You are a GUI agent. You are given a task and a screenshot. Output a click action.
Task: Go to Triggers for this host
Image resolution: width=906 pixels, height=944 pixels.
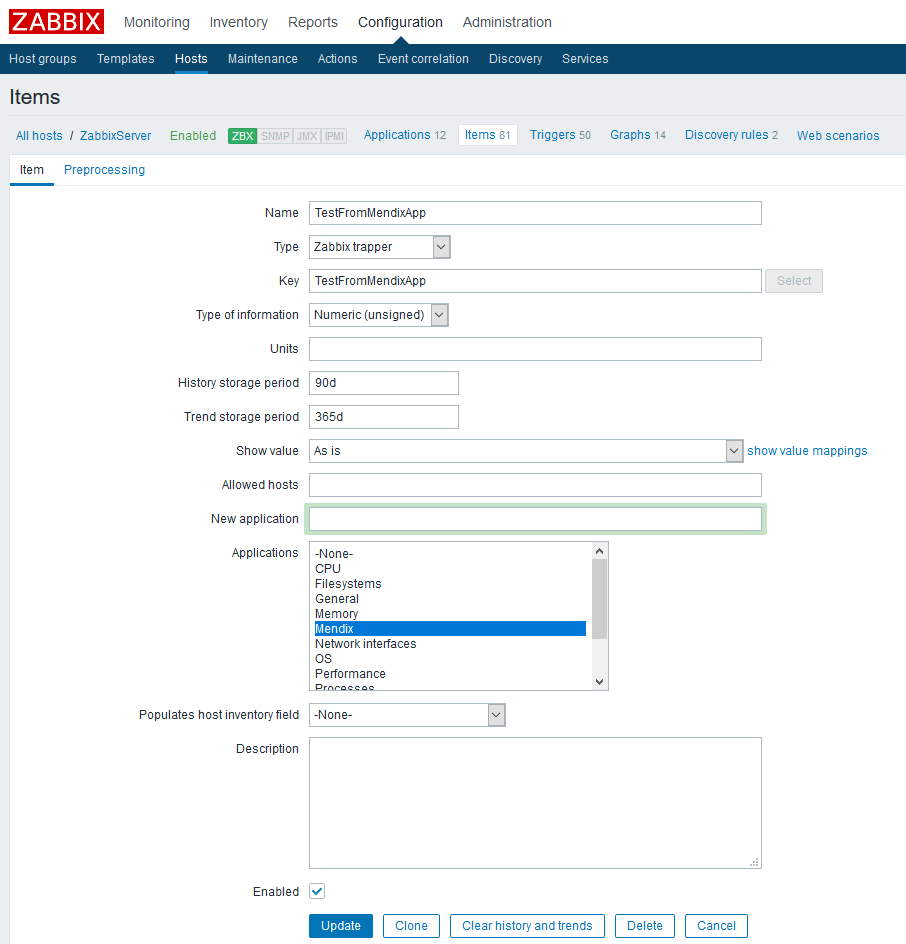pyautogui.click(x=553, y=135)
